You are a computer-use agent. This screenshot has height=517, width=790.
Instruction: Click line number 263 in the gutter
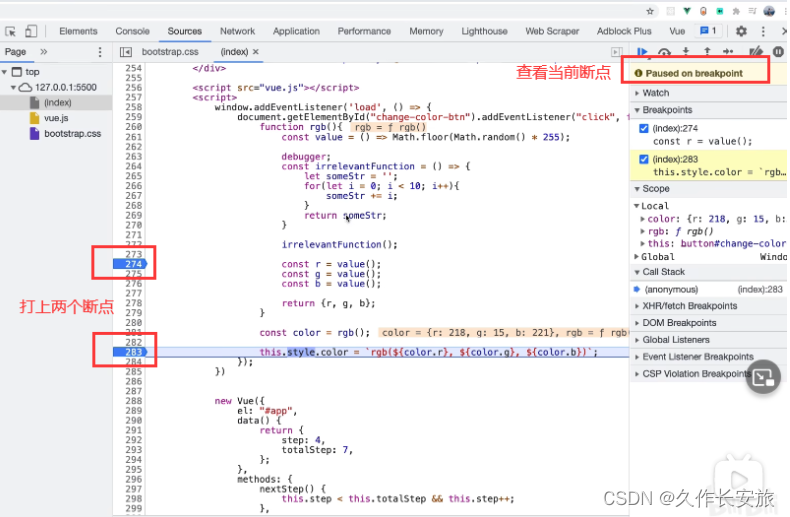(x=134, y=157)
